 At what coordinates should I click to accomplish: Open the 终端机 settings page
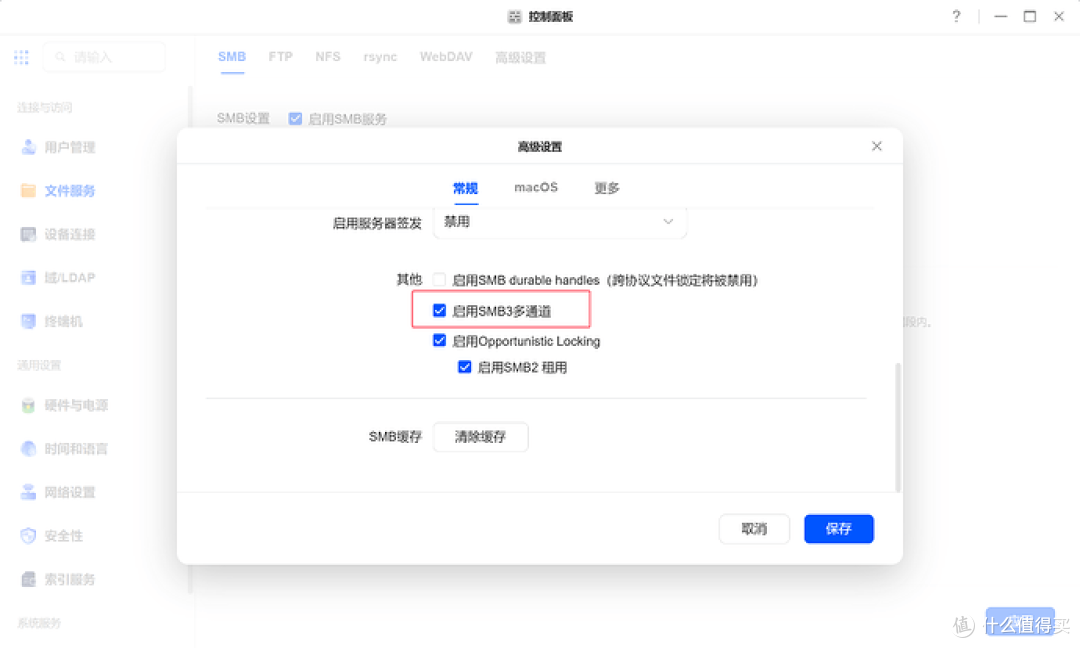click(60, 321)
